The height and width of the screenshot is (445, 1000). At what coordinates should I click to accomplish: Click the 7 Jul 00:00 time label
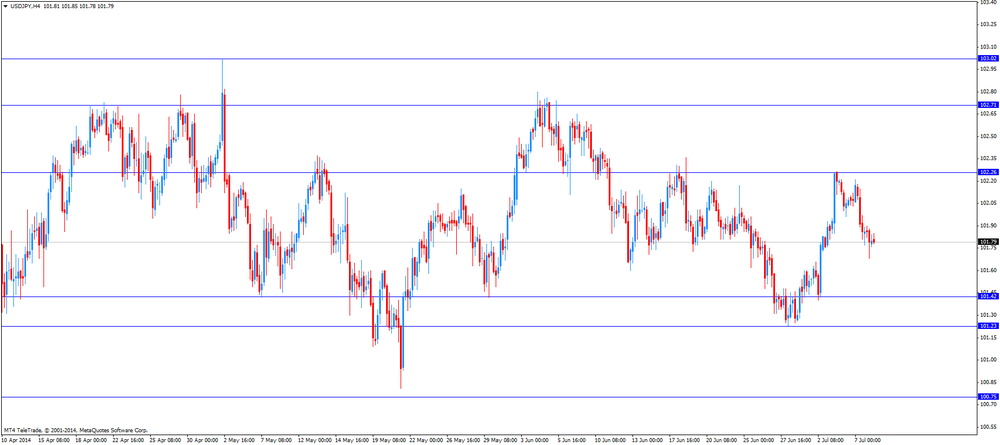tap(869, 441)
